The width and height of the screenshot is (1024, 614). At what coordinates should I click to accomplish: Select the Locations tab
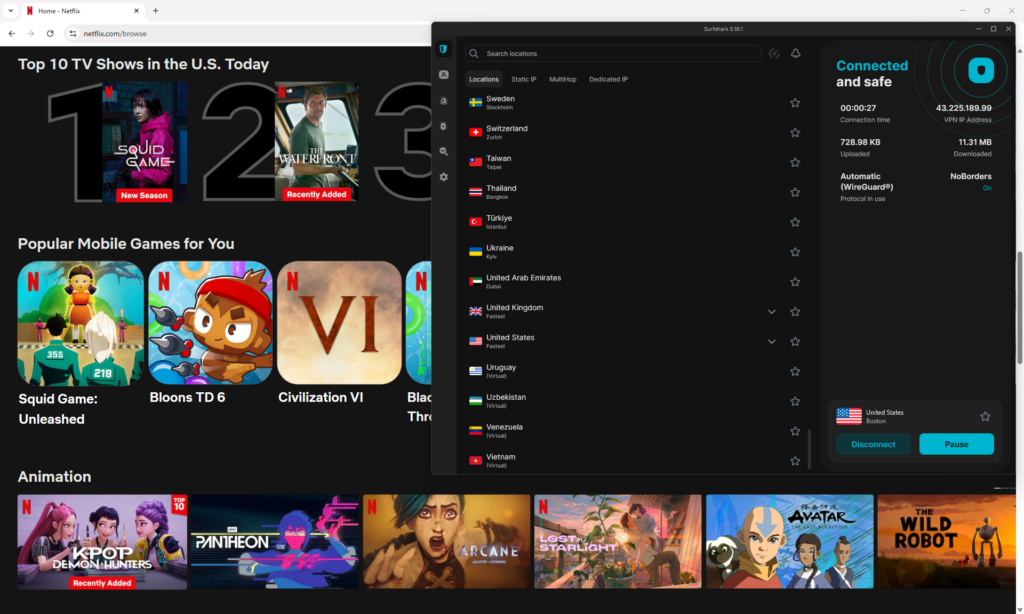click(x=484, y=79)
